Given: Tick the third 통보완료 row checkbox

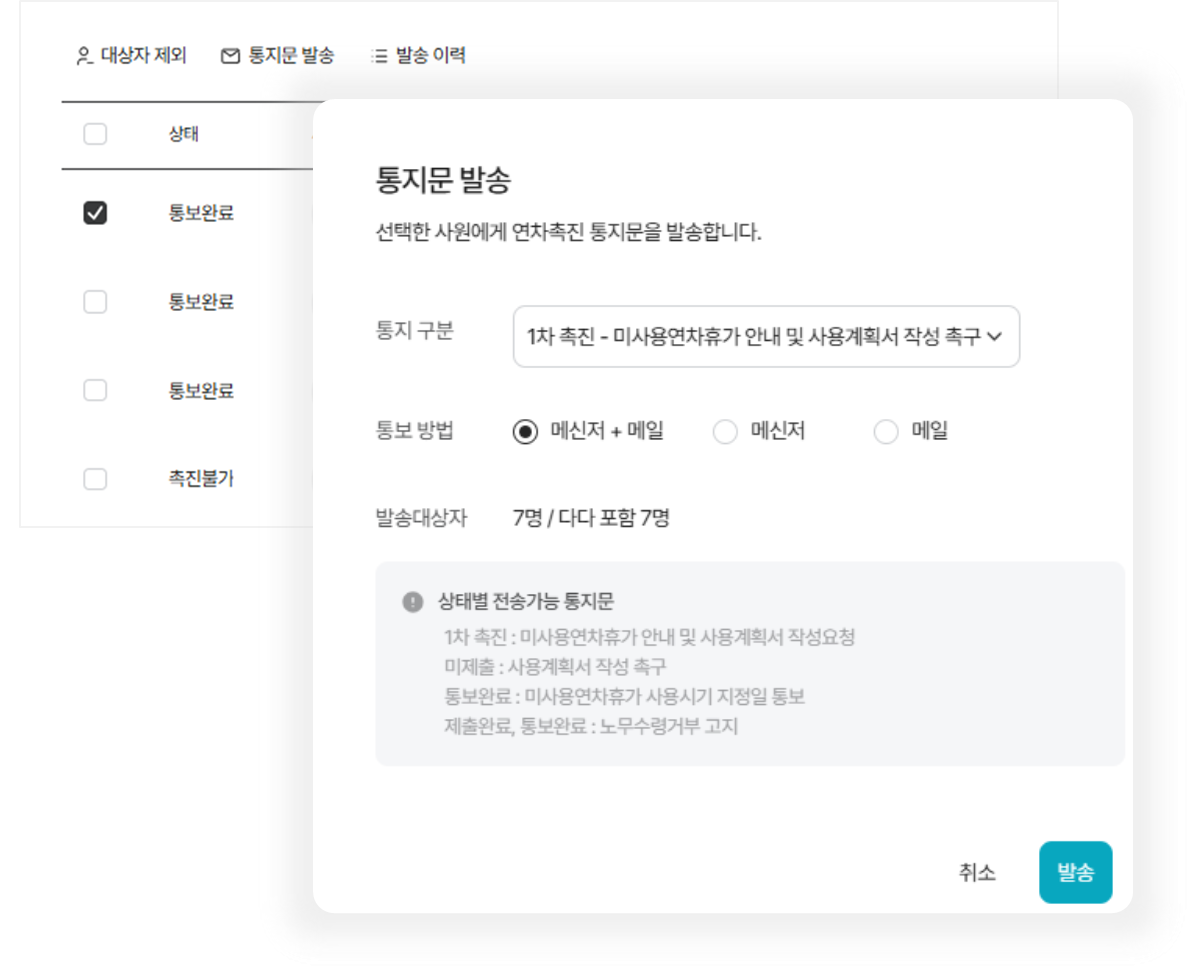Looking at the screenshot, I should pyautogui.click(x=95, y=390).
